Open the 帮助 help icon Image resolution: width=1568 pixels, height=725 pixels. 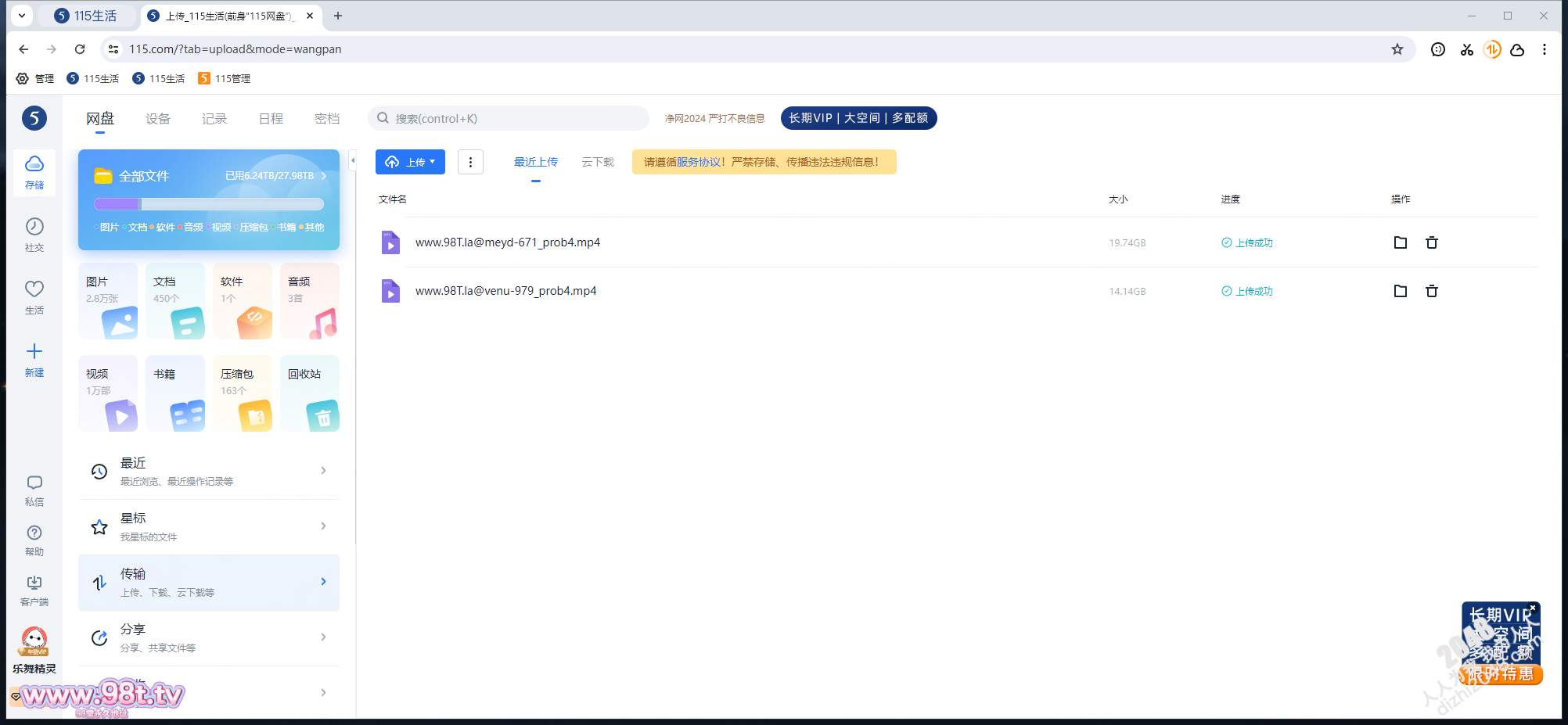coord(34,540)
